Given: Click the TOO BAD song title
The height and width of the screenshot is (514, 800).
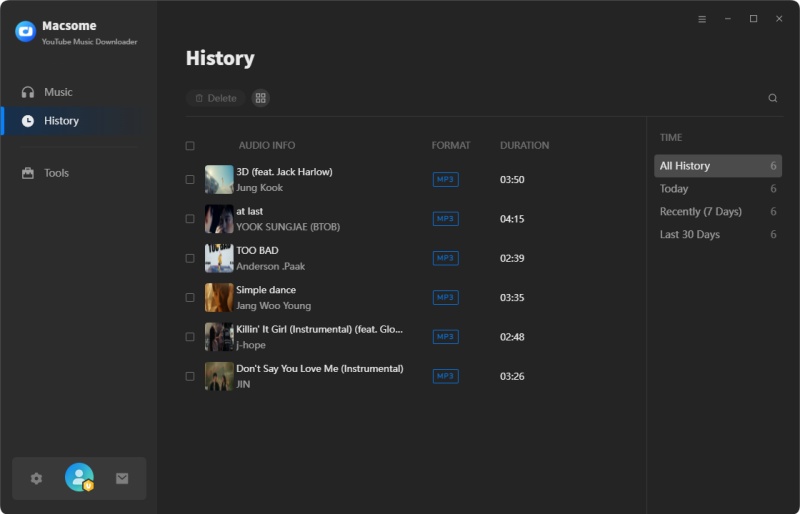Looking at the screenshot, I should (x=257, y=251).
